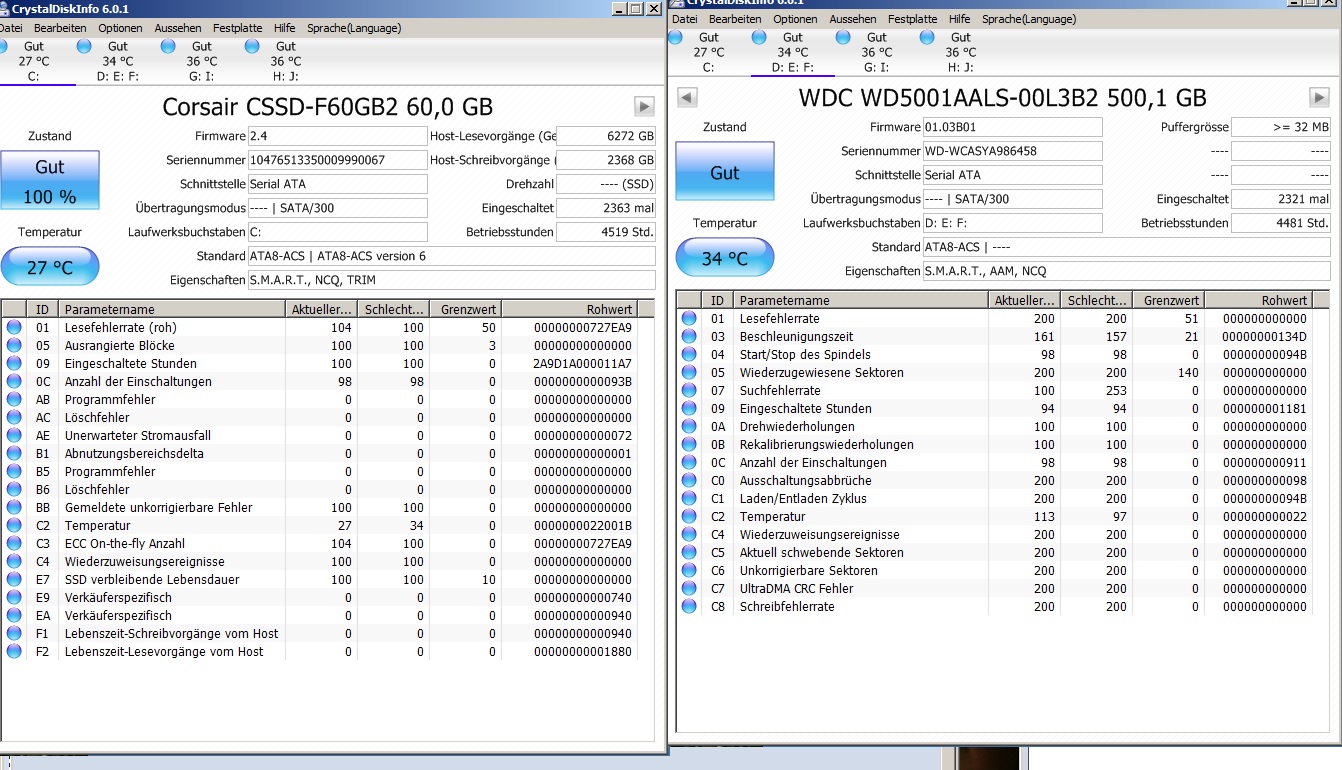Select H: J: drive in right window
The height and width of the screenshot is (770, 1342).
[x=960, y=52]
